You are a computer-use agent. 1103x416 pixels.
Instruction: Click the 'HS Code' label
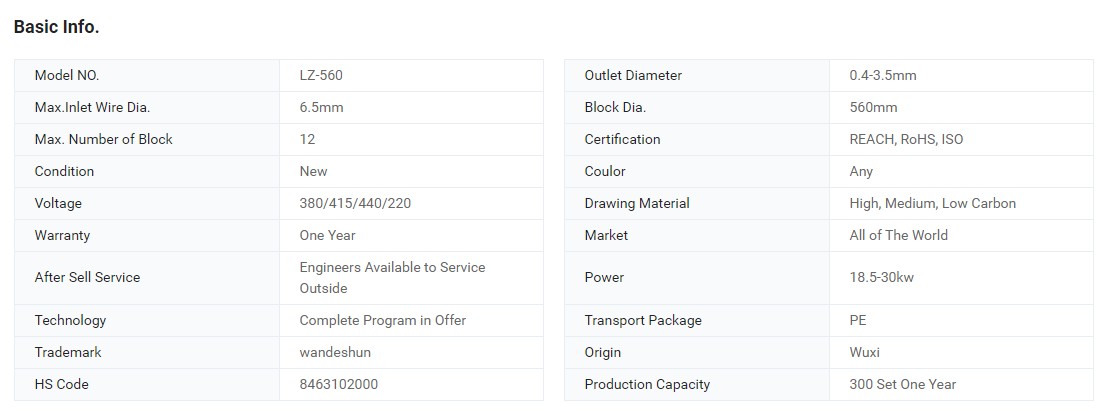pos(61,384)
